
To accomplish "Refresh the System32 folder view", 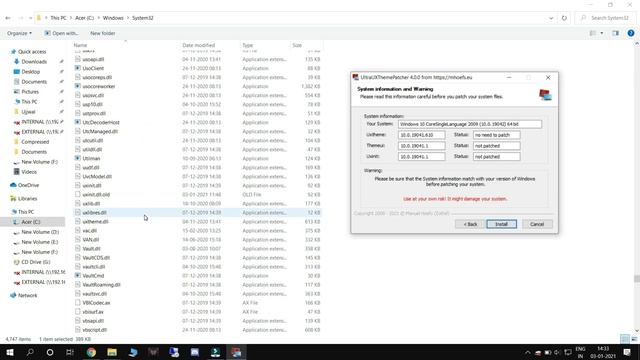I will pos(564,18).
